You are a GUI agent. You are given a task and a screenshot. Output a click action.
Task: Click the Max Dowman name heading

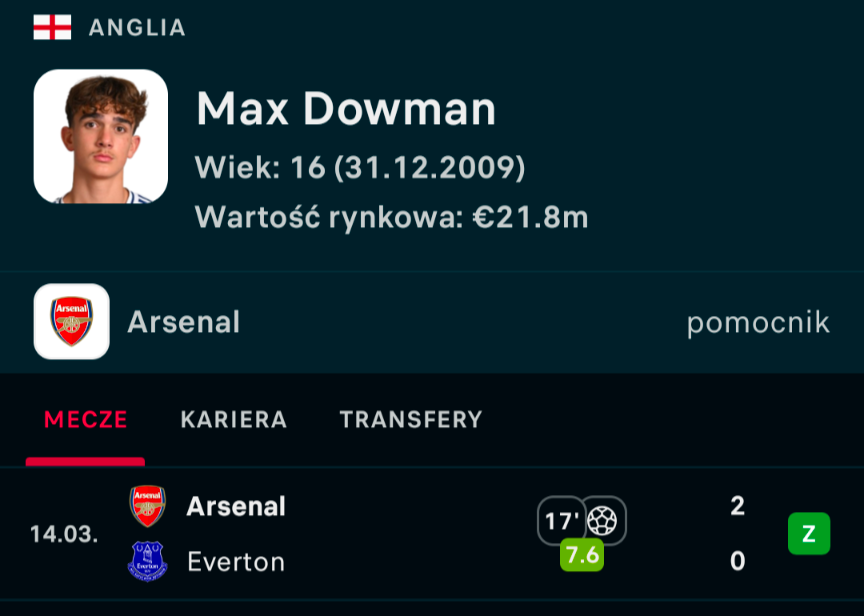(x=346, y=109)
